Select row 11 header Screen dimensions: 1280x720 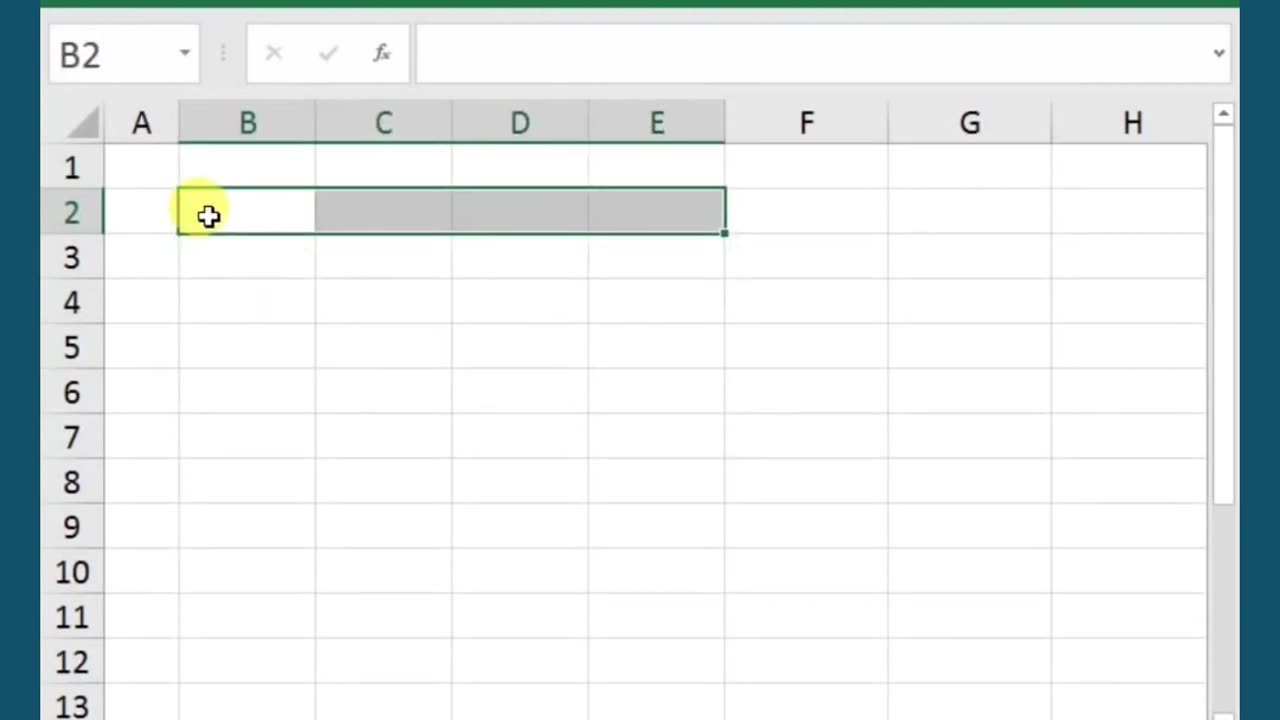pos(72,617)
